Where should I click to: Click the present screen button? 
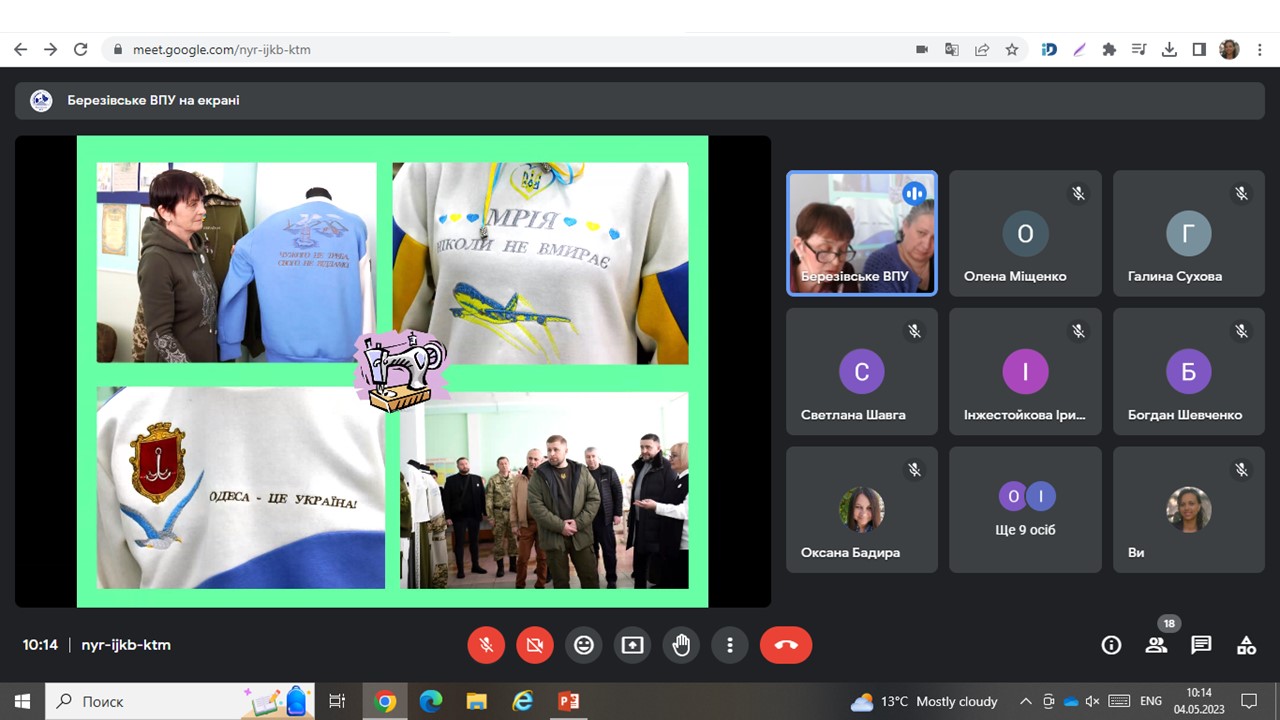pos(632,645)
